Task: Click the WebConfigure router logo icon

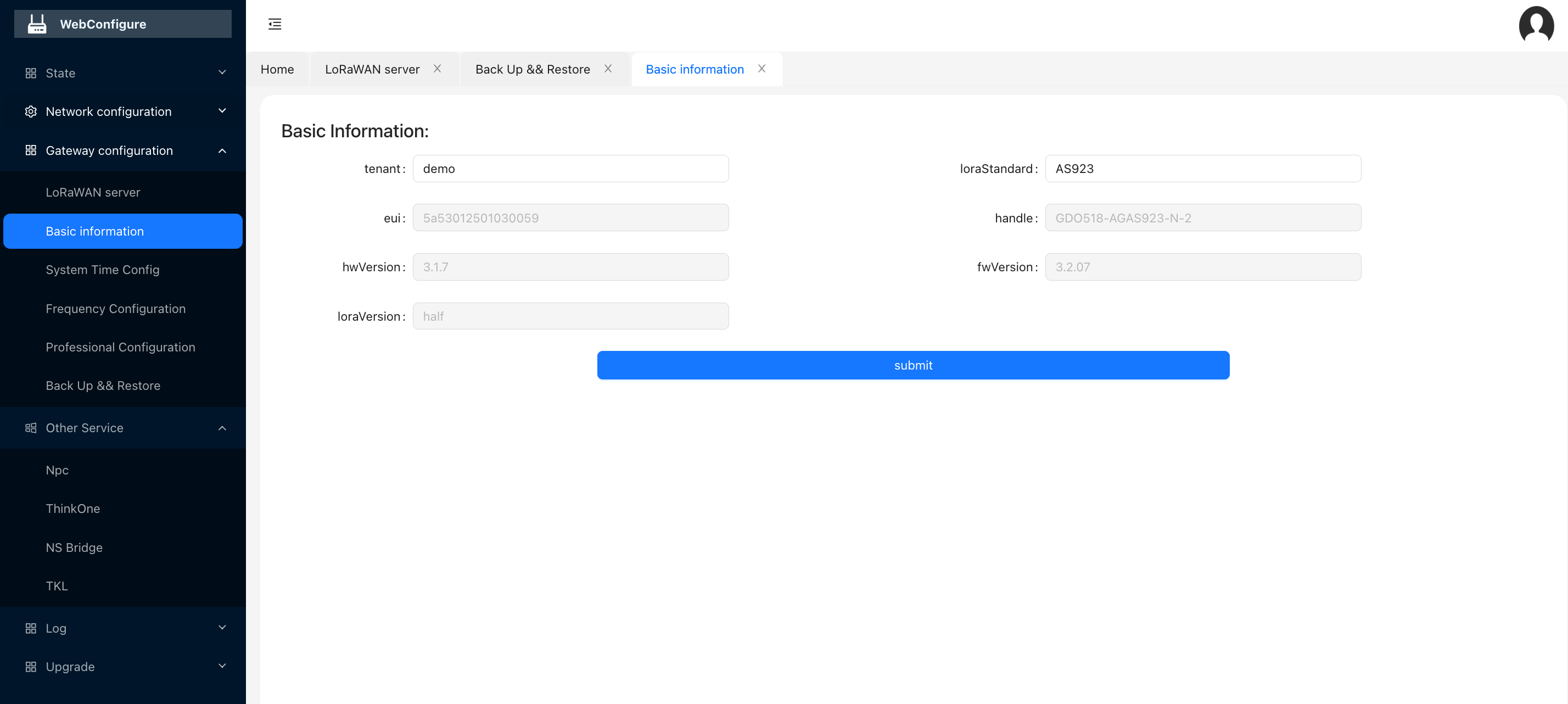Action: (37, 24)
